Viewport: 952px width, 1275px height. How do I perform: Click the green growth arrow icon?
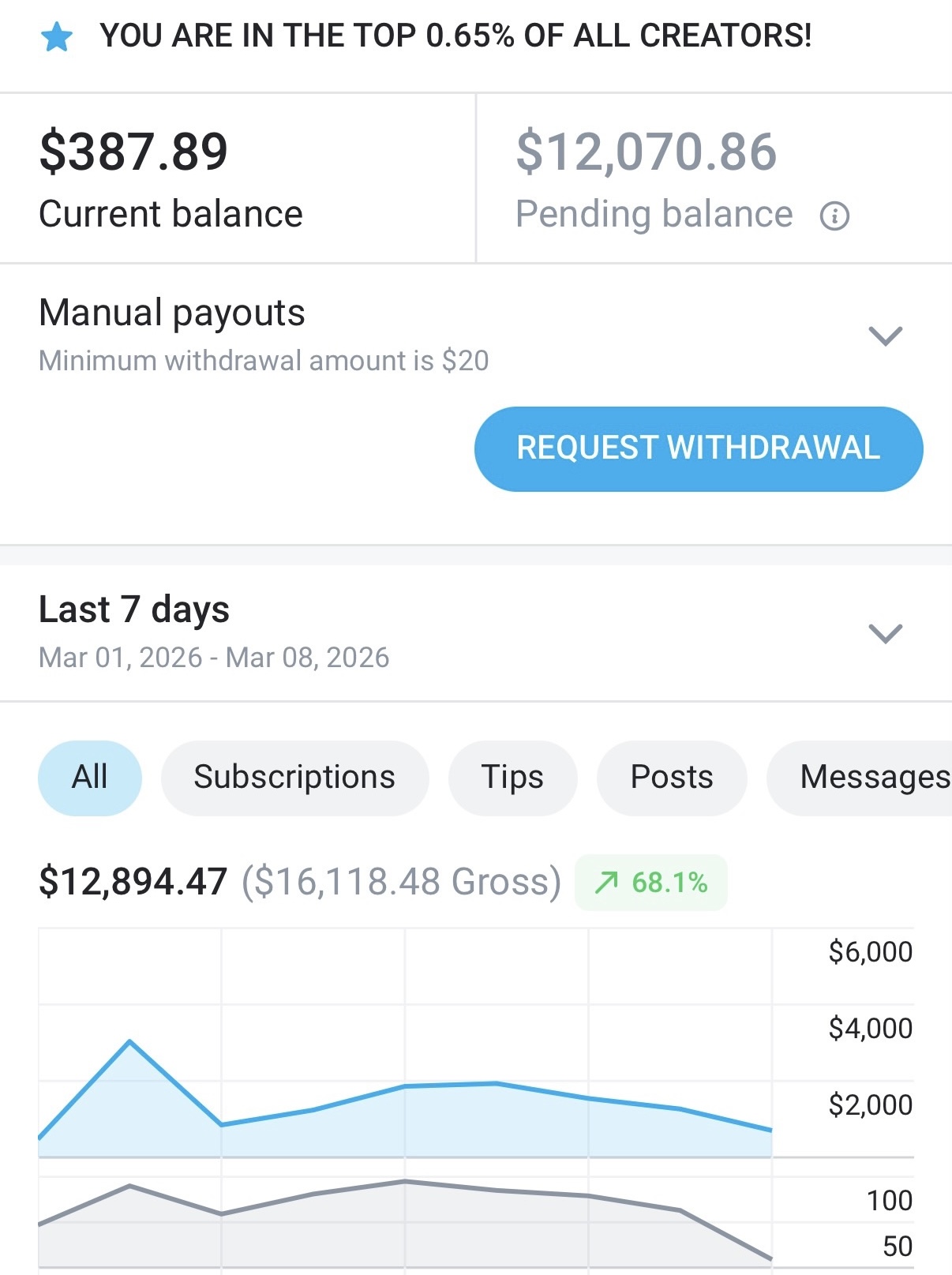606,882
